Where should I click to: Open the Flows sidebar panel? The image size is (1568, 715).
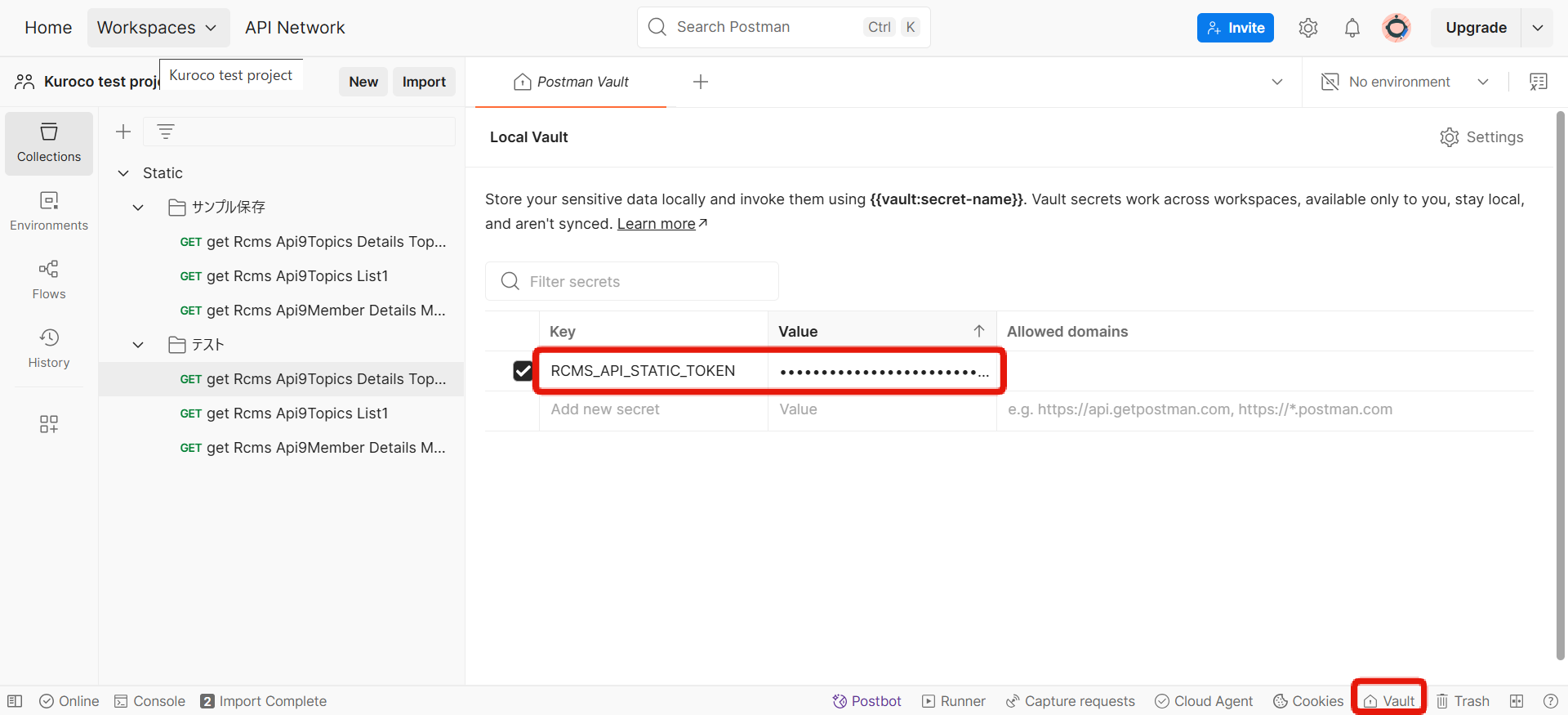pos(49,280)
